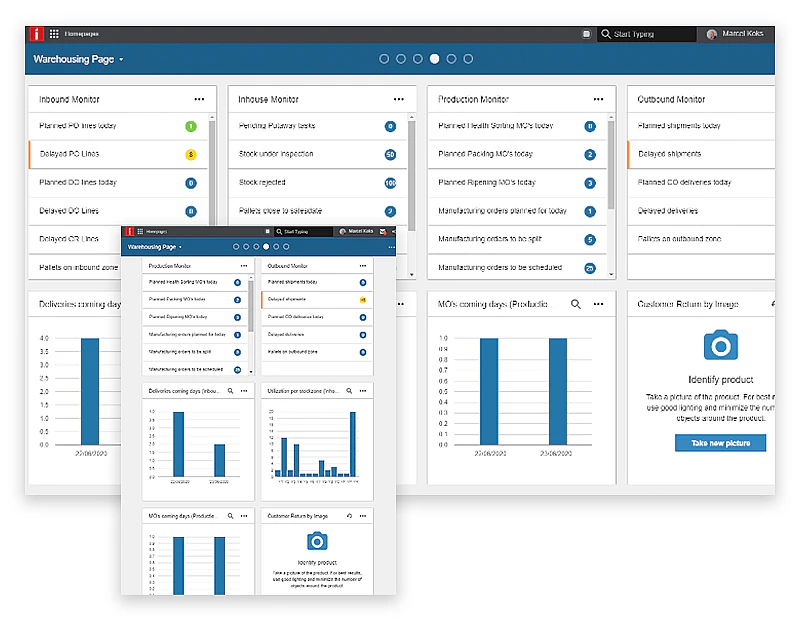Click the search magnifier inside the Start Typing bar
800x633 pixels.
(x=605, y=33)
